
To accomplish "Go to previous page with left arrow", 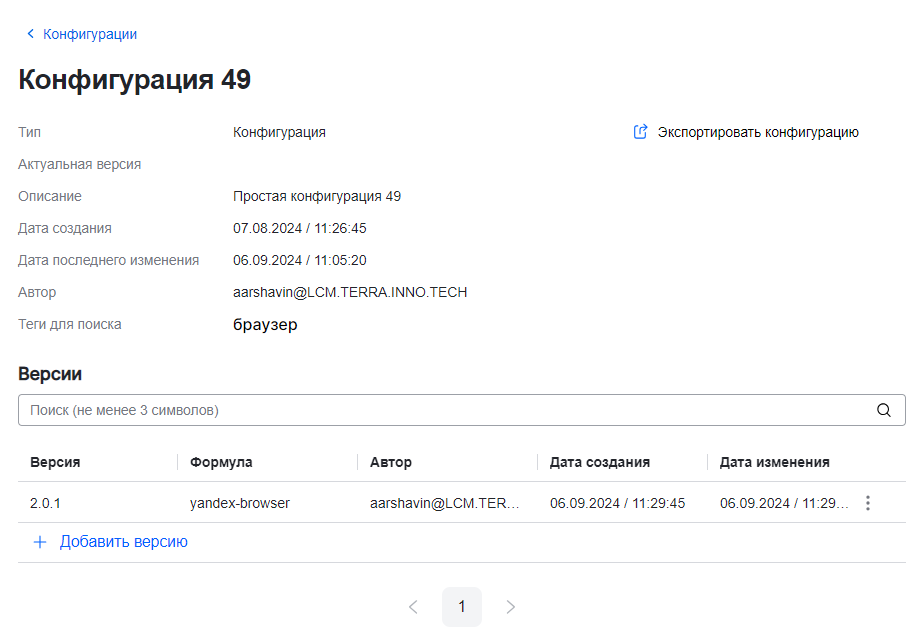I will click(413, 607).
